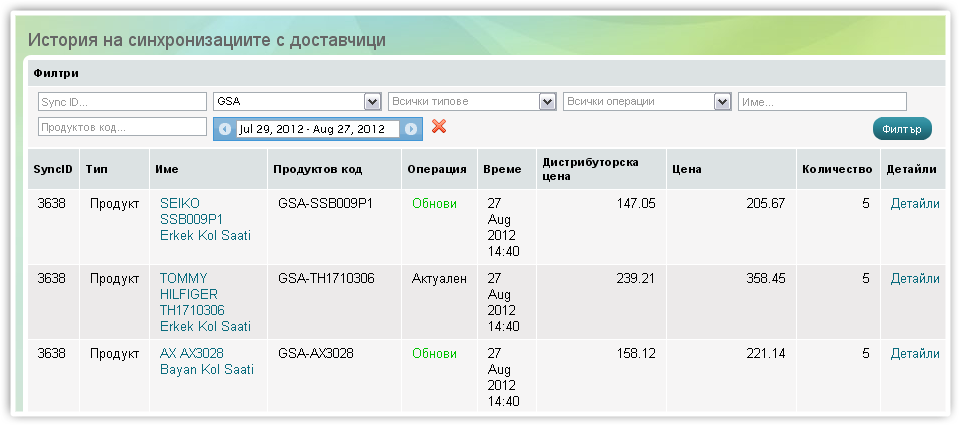The image size is (959, 425).
Task: Click the previous date range arrow icon
Action: click(225, 129)
